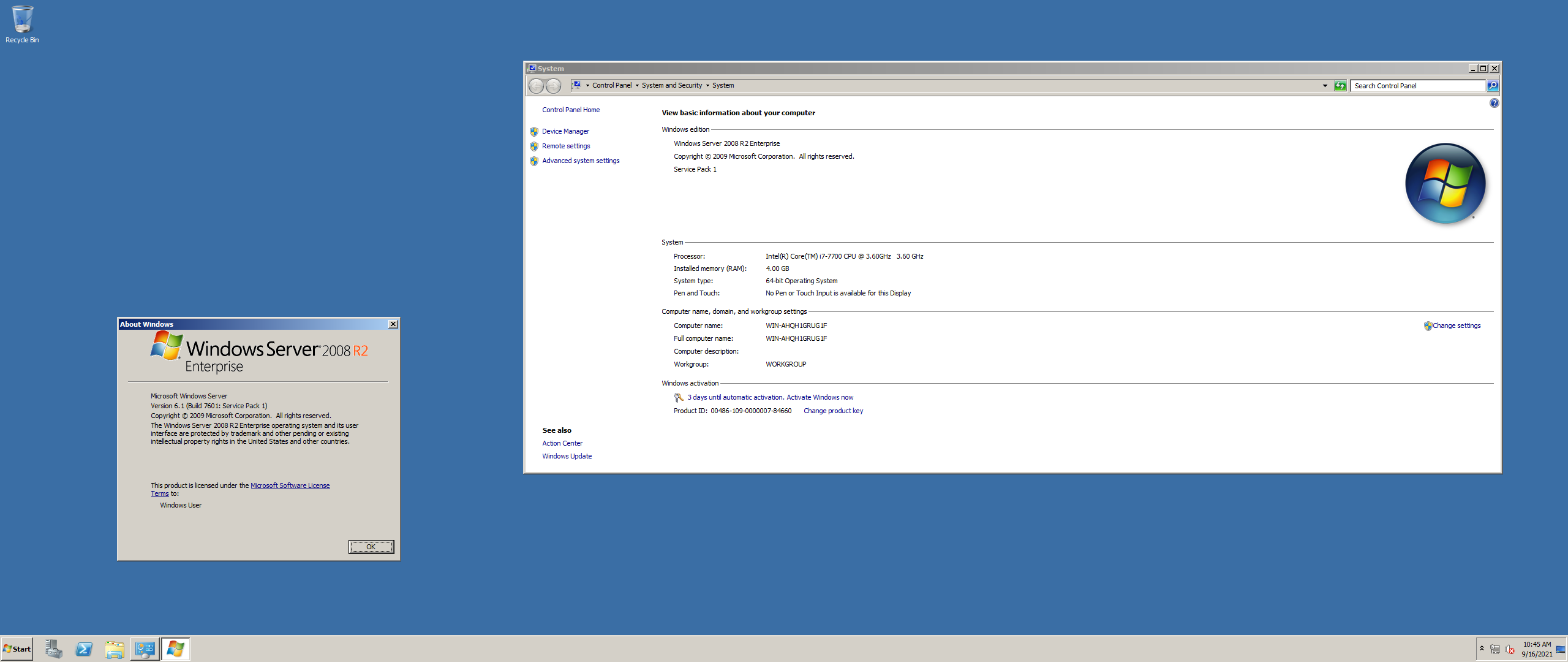Expand dropdown arrow before Control Panel breadcrumb

pos(587,86)
